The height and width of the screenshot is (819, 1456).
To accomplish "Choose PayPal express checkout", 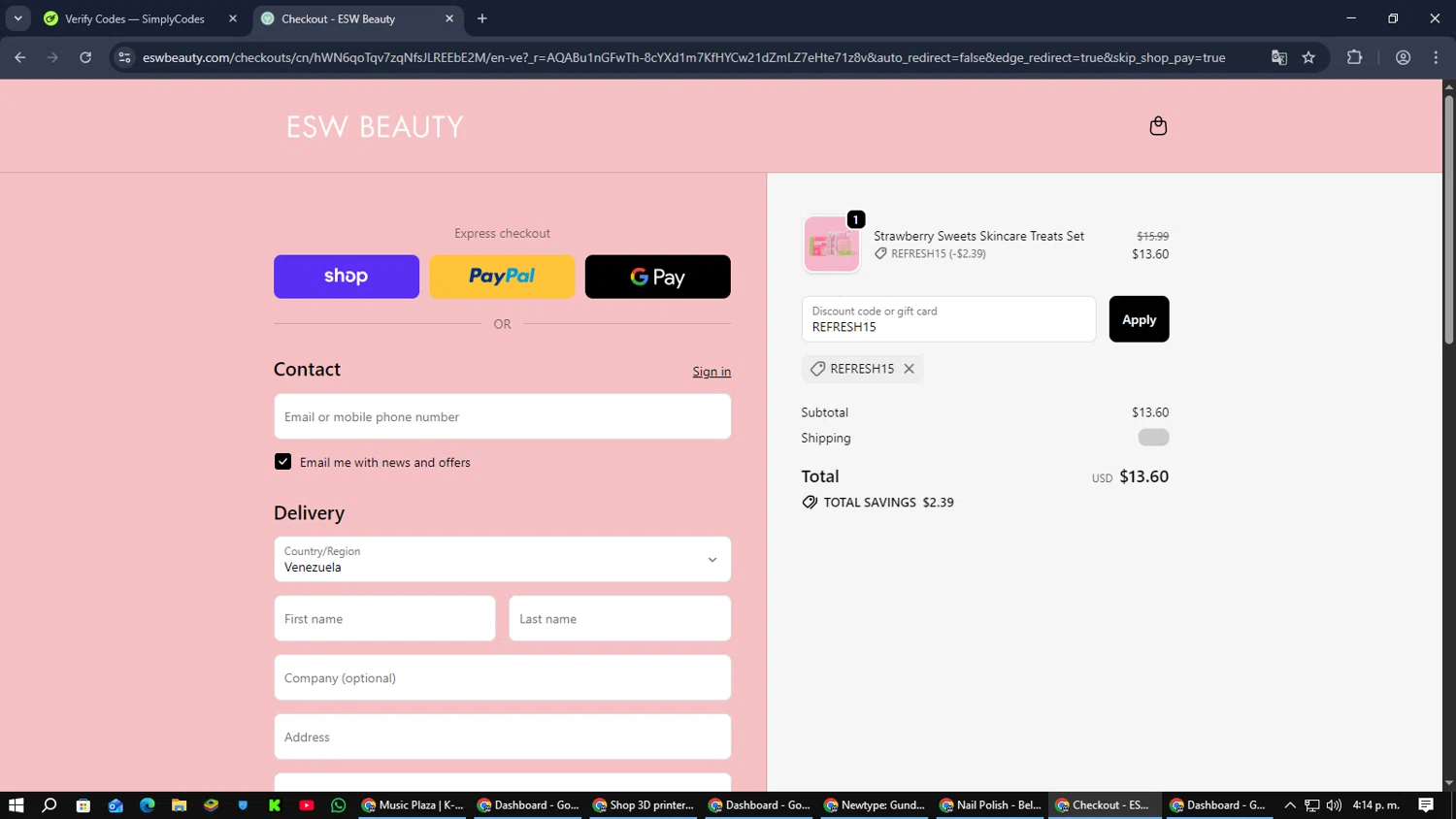I will pyautogui.click(x=502, y=277).
